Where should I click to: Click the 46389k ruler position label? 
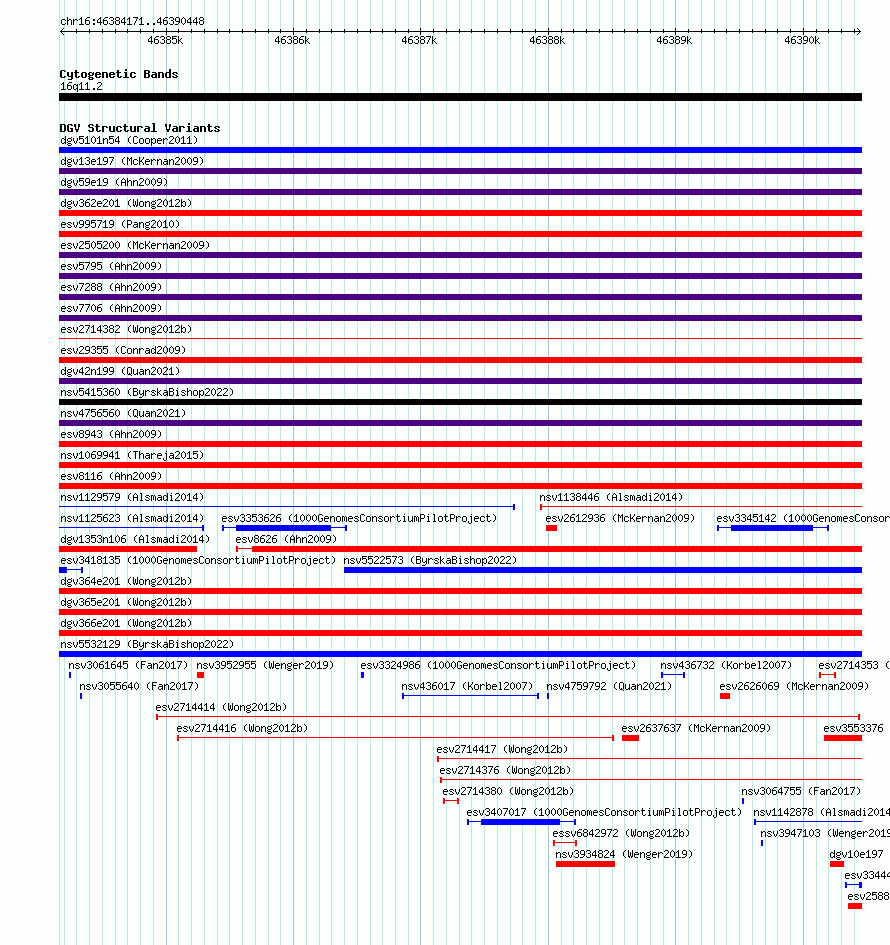coord(674,40)
